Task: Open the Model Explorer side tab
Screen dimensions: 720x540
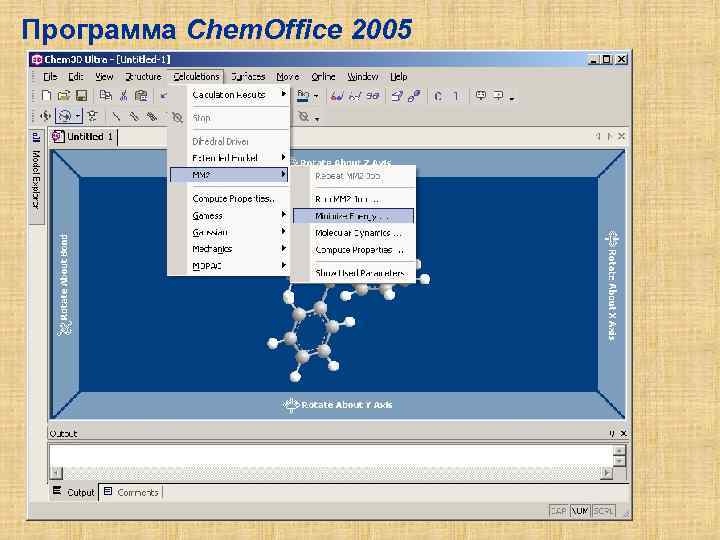Action: point(37,177)
